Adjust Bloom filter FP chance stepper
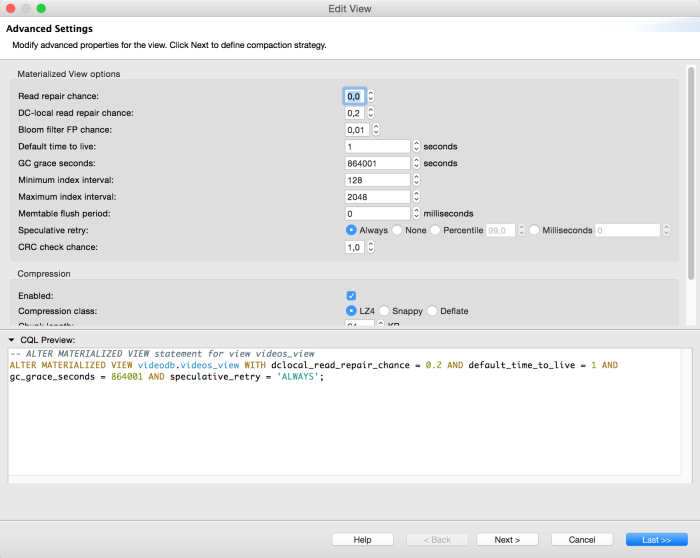This screenshot has height=558, width=700. coord(376,130)
